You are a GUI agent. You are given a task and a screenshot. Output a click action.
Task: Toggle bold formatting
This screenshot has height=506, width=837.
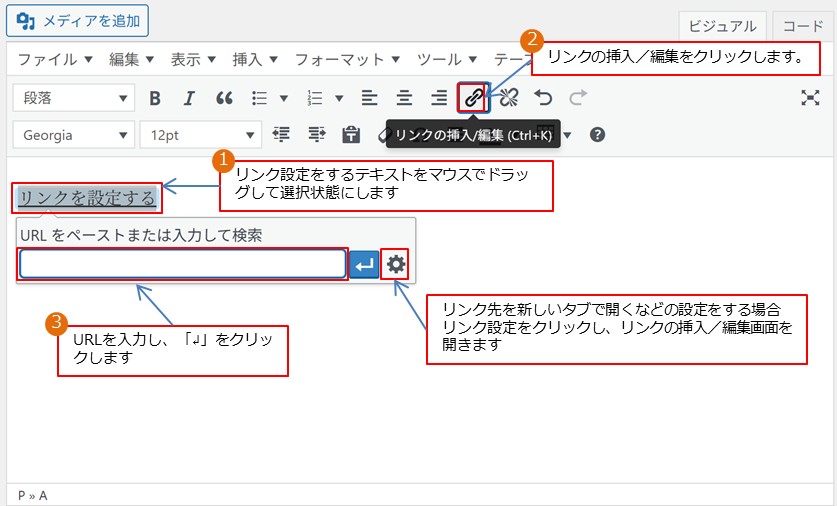tap(155, 98)
